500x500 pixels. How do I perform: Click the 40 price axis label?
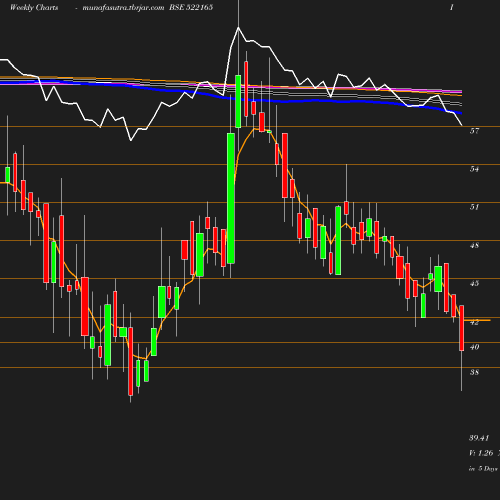tap(474, 347)
